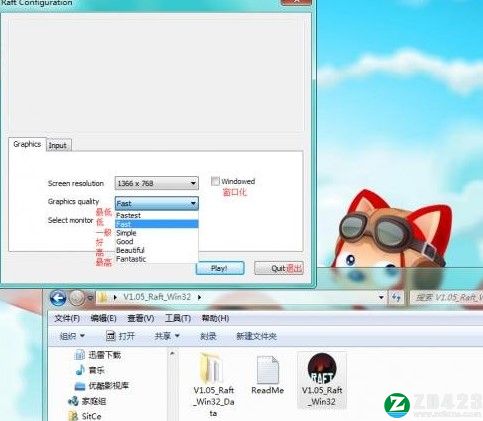Click 新建文件夹 in toolbar
Viewport: 483px width, 421px height.
256,336
